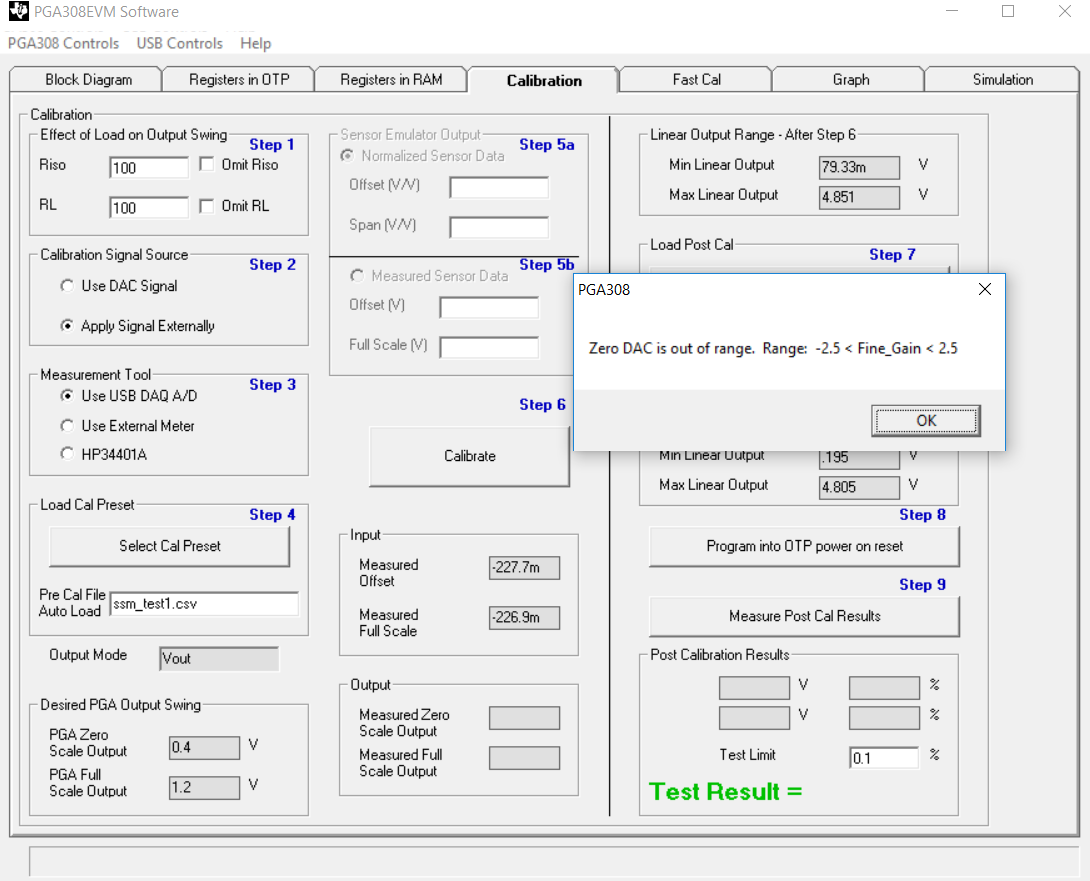Switch to the Registers in OTP tab
1090x881 pixels.
pyautogui.click(x=239, y=79)
